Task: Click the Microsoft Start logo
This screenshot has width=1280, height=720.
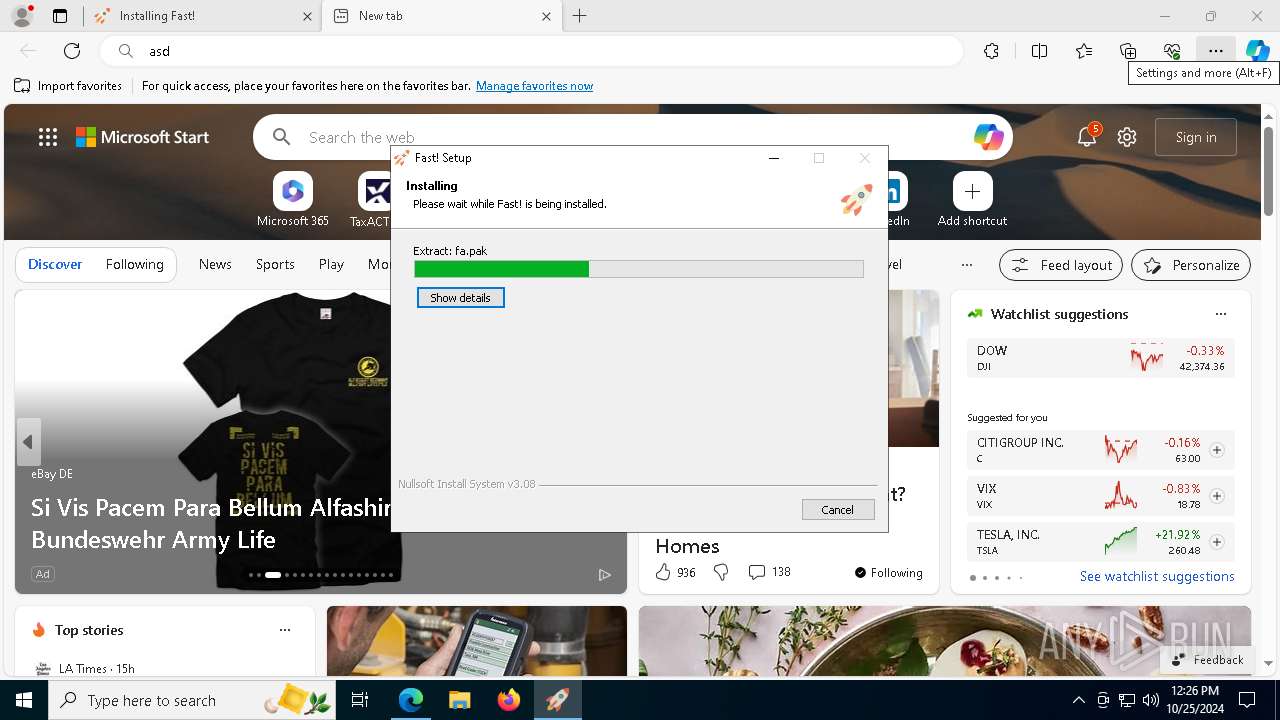Action: coord(143,137)
